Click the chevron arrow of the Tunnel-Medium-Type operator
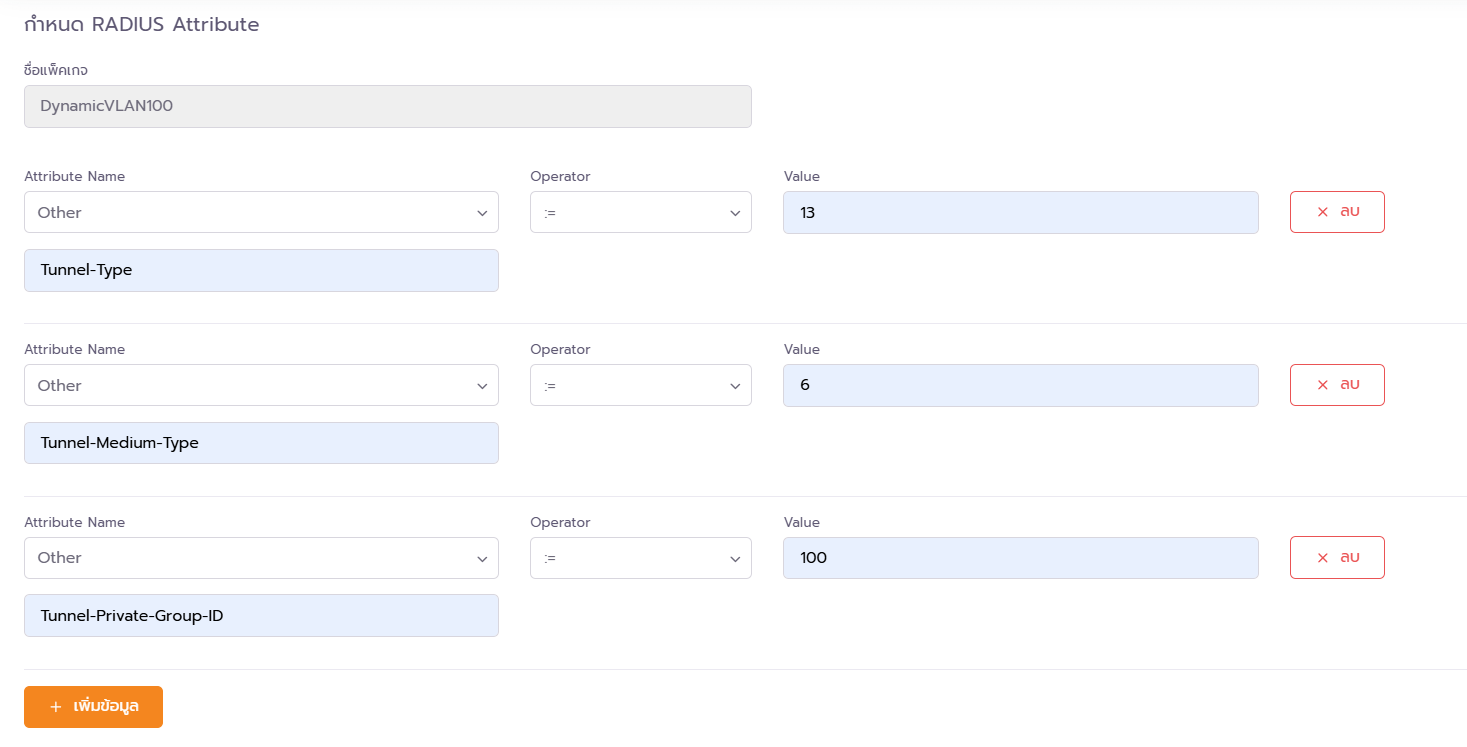1467x747 pixels. click(x=734, y=386)
